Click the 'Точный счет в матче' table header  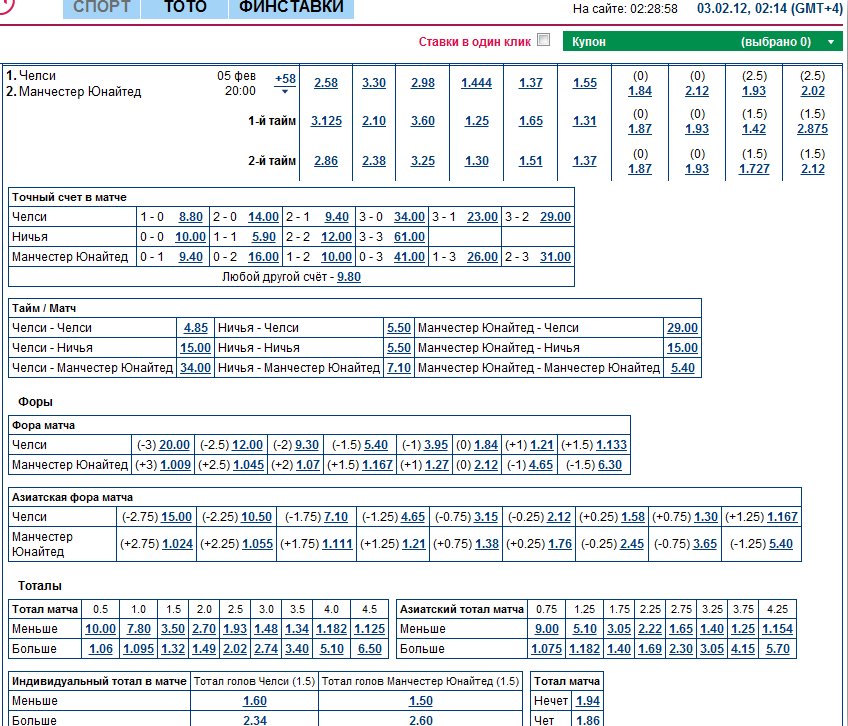(x=69, y=197)
